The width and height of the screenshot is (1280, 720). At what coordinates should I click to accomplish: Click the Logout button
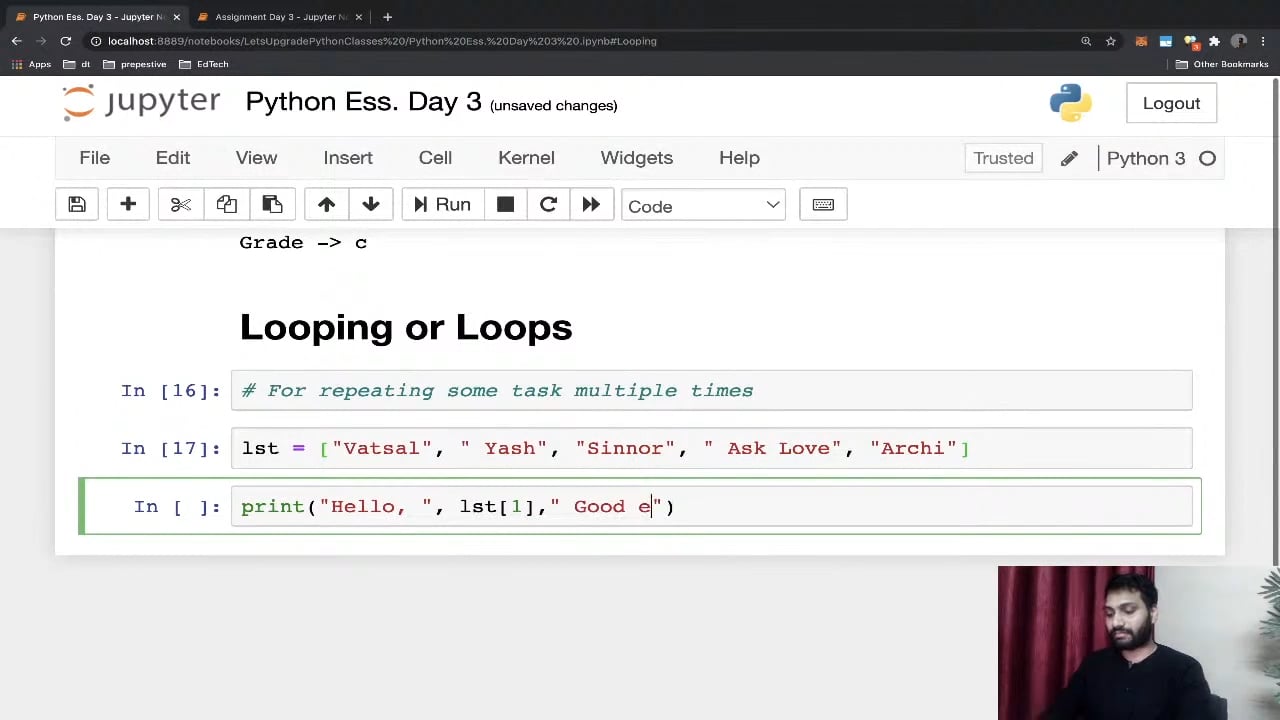(1171, 103)
